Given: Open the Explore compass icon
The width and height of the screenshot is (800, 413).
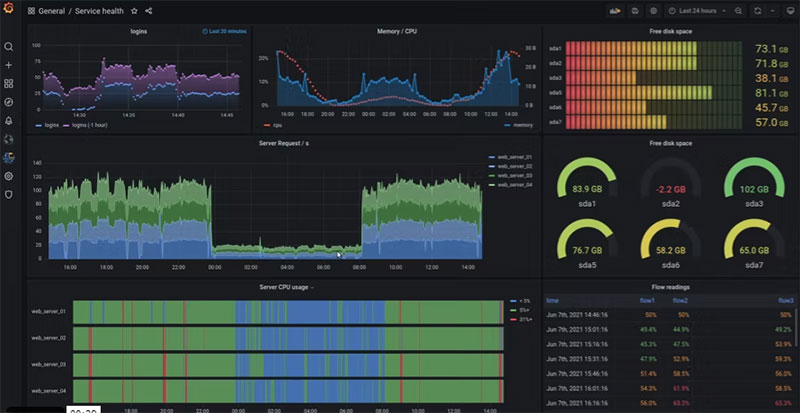Looking at the screenshot, I should coord(9,102).
